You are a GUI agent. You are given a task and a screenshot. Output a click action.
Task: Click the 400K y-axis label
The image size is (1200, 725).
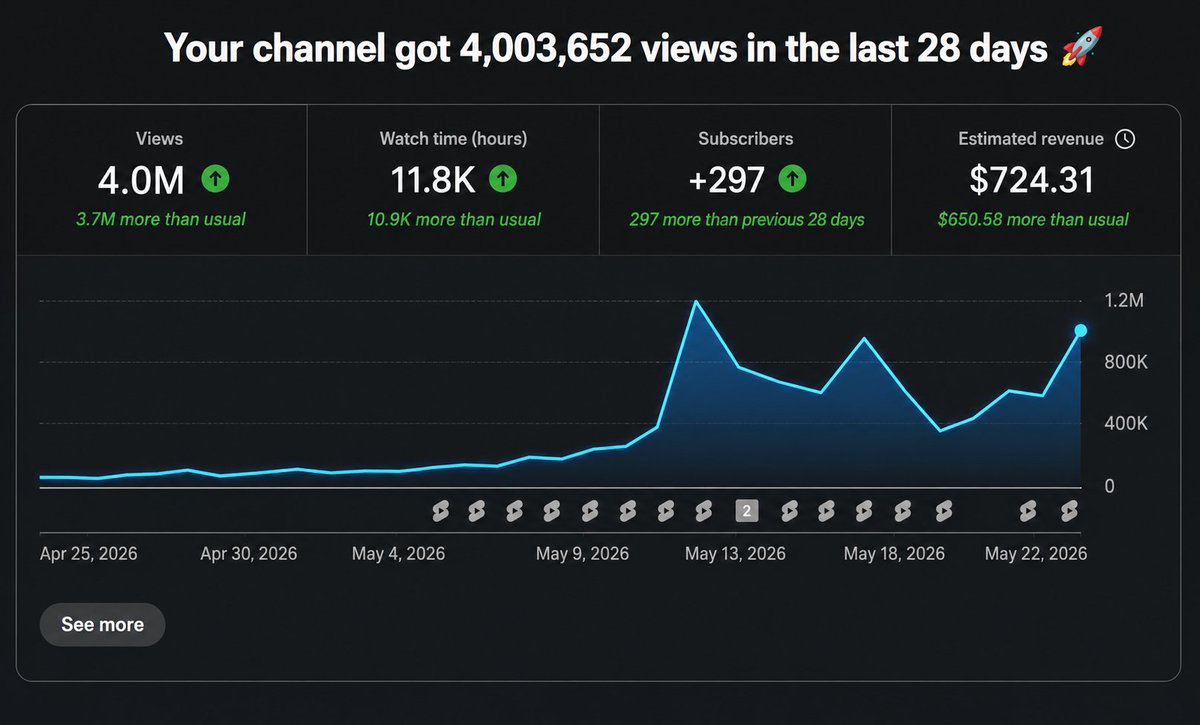(1125, 424)
